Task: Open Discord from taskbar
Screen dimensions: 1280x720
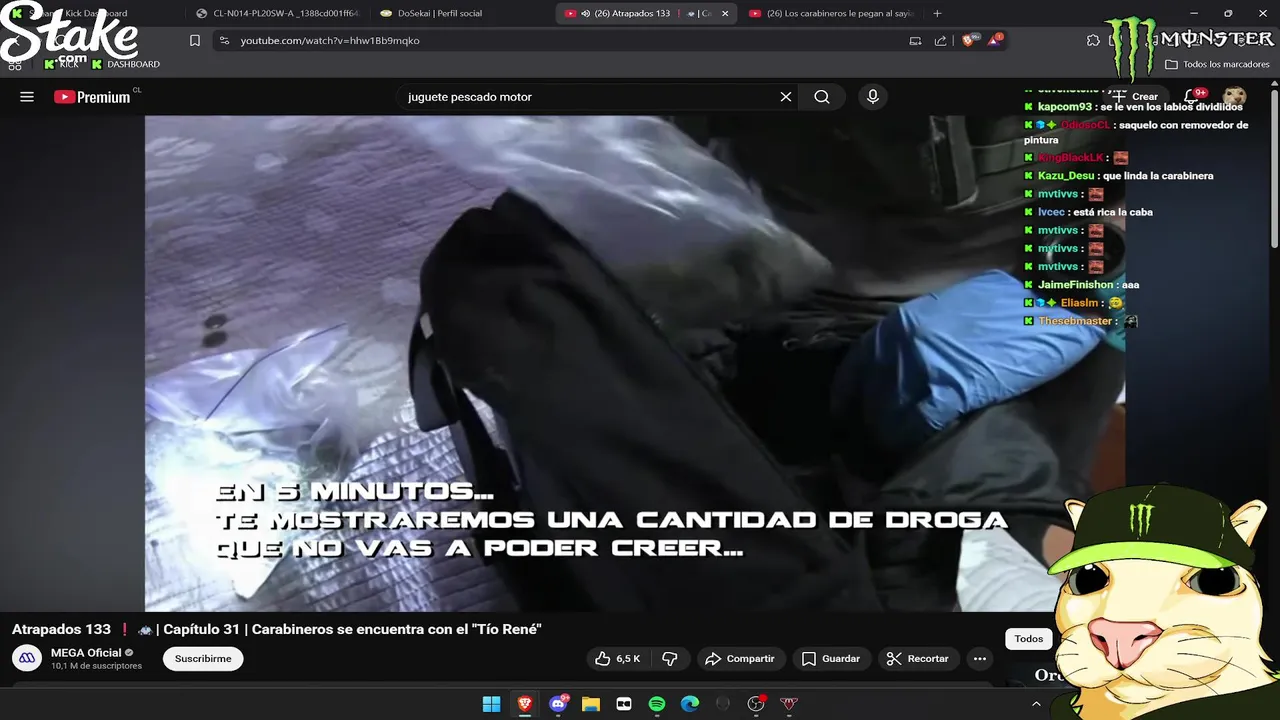Action: coord(558,704)
